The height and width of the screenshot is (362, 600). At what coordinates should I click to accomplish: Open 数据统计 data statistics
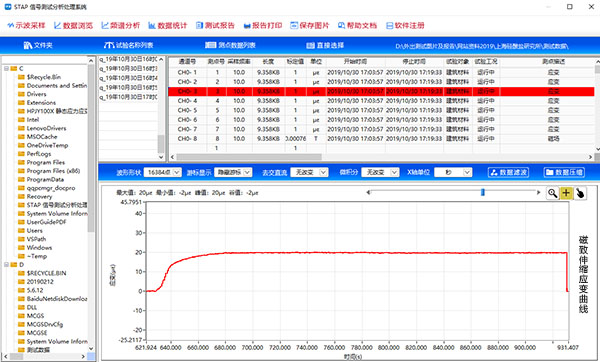168,26
